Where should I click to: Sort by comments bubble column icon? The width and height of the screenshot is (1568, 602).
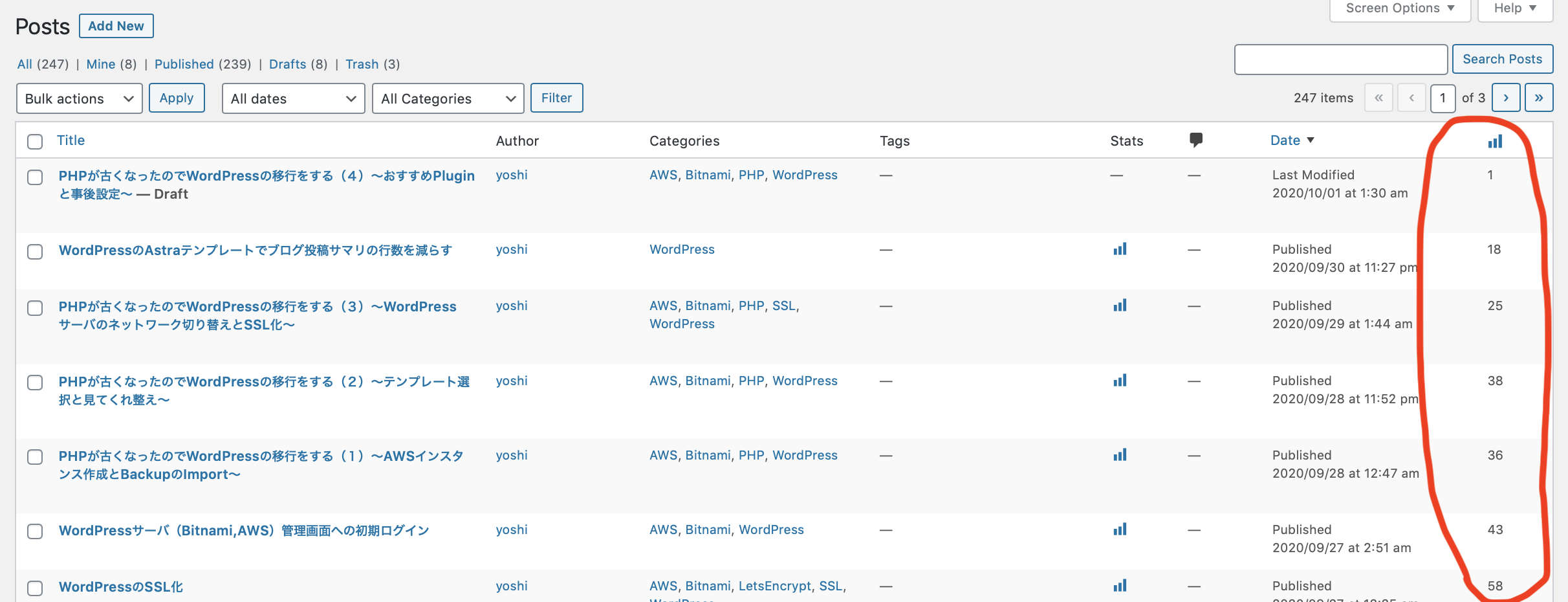(1196, 140)
